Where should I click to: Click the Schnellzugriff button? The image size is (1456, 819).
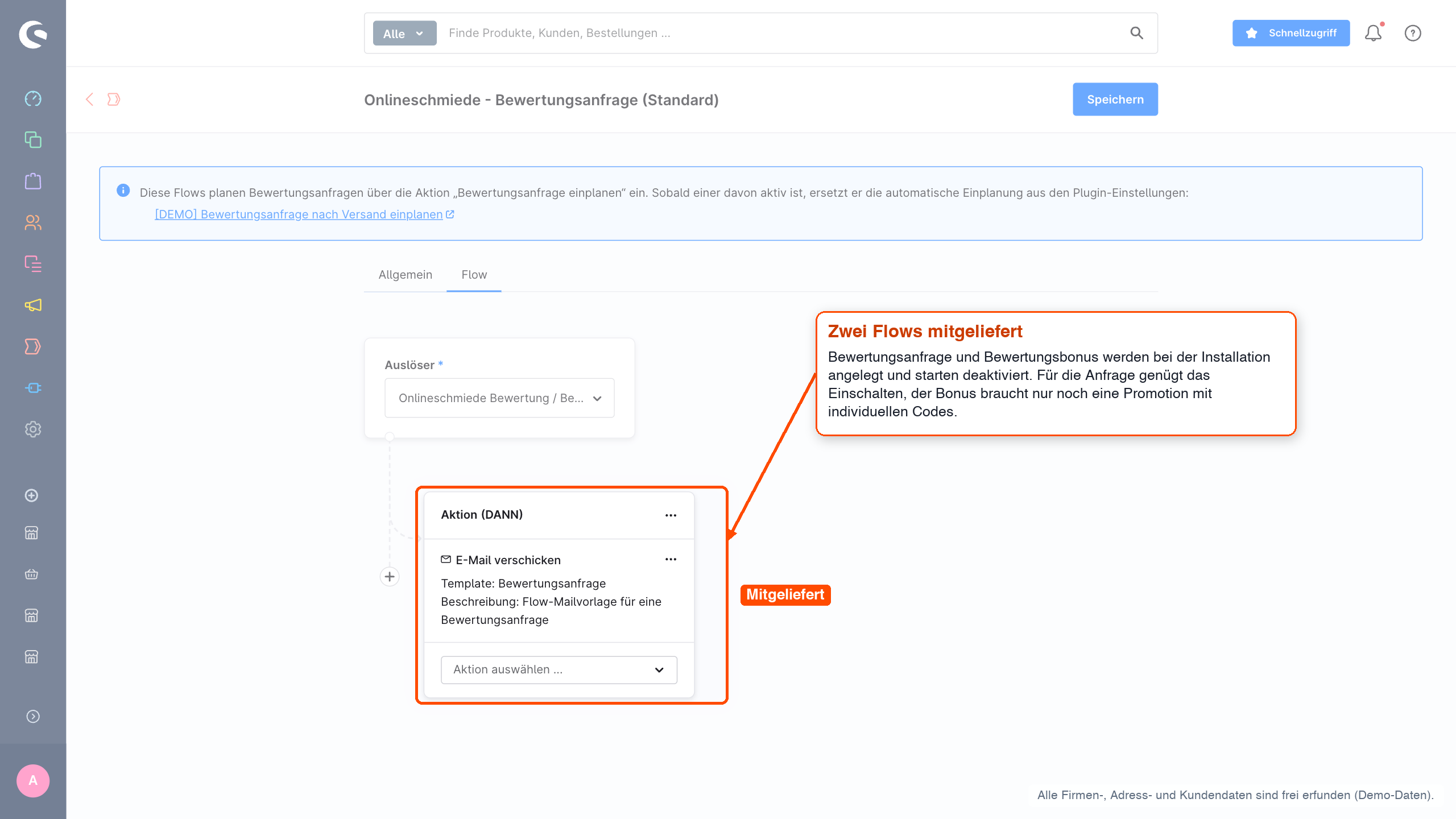[1291, 33]
